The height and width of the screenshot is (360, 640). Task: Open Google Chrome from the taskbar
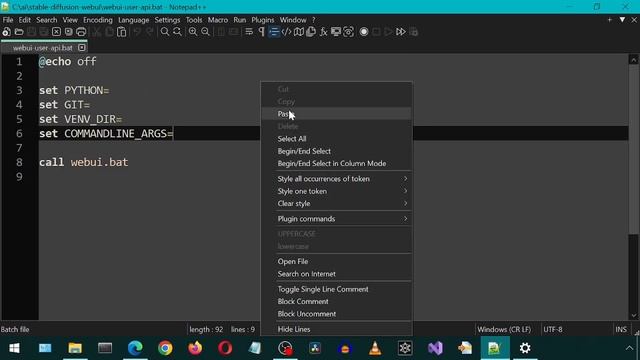pos(165,348)
